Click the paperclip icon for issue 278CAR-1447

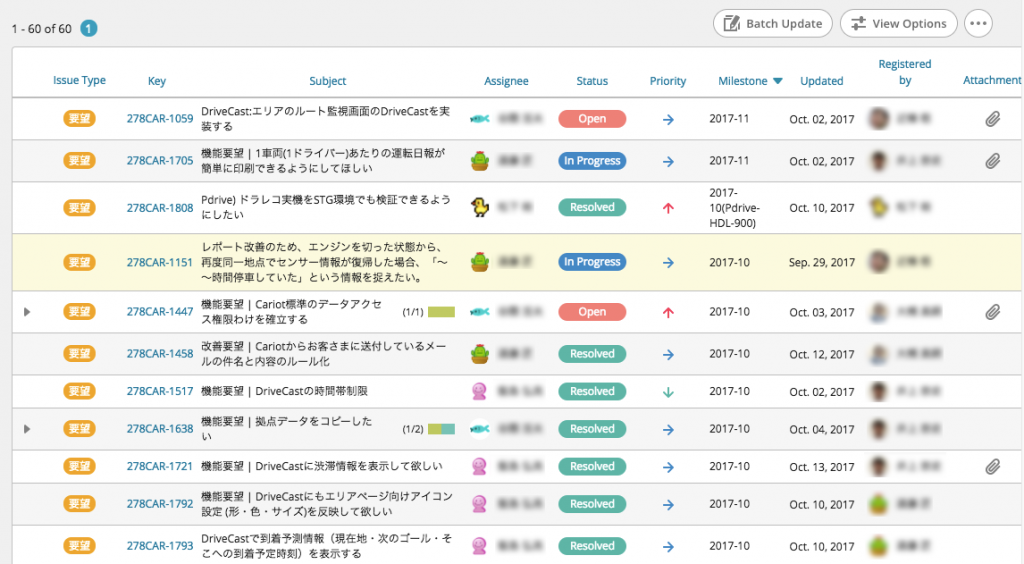pos(992,312)
